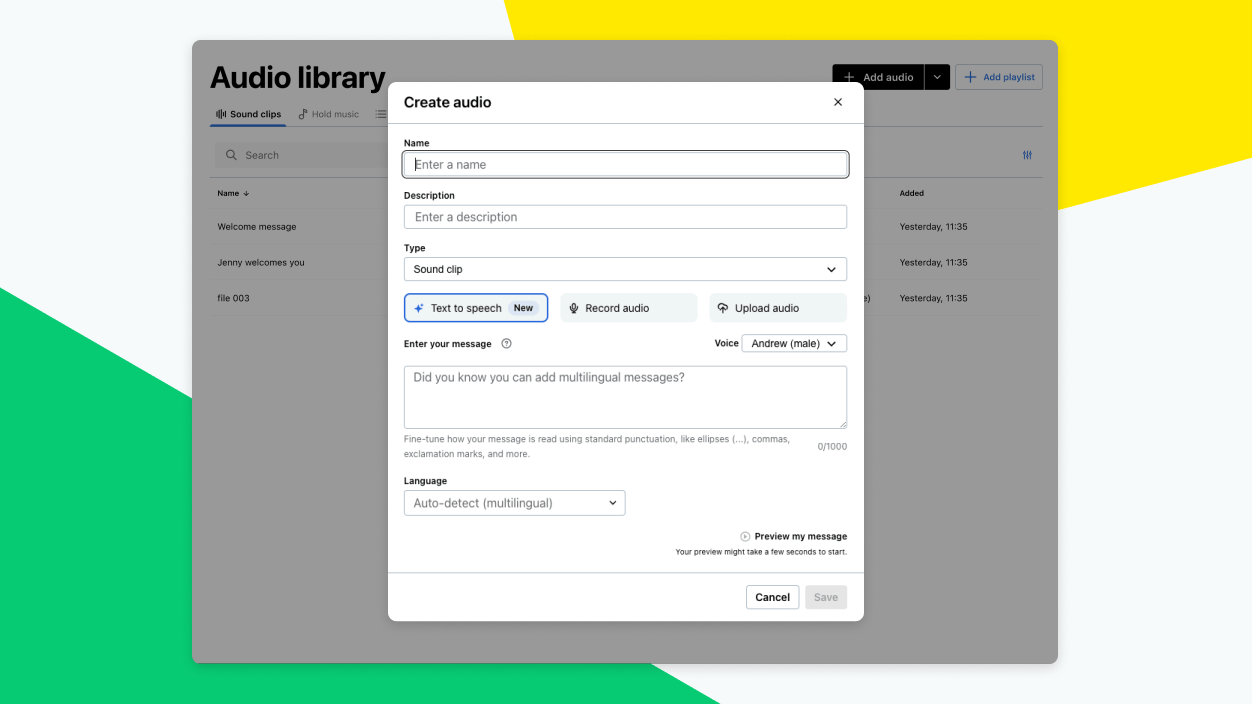Click the Cancel button in the dialog
The width and height of the screenshot is (1252, 704).
[772, 597]
